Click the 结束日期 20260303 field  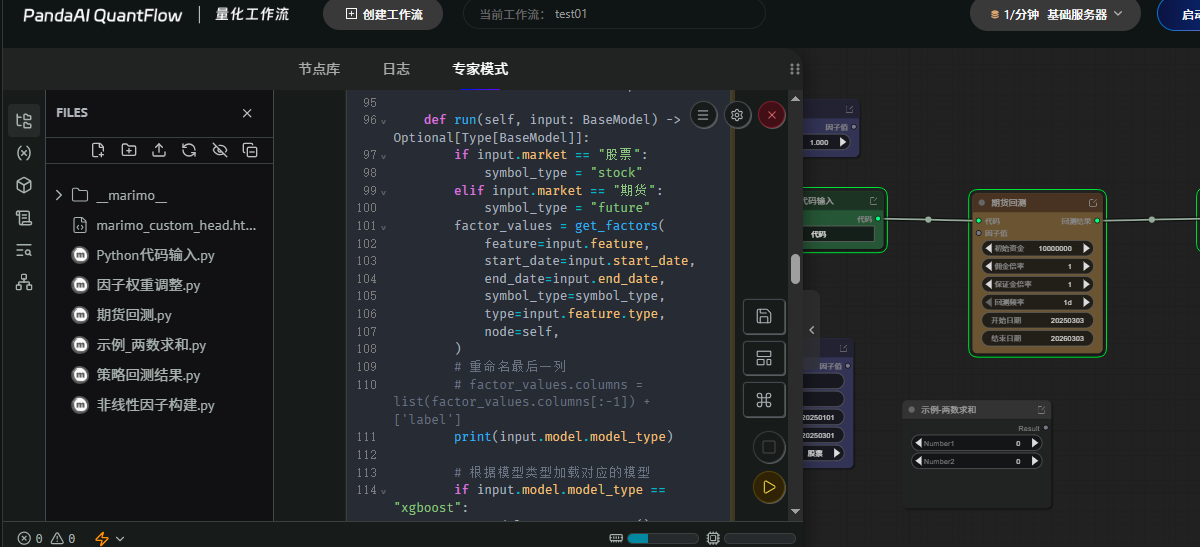(1038, 338)
